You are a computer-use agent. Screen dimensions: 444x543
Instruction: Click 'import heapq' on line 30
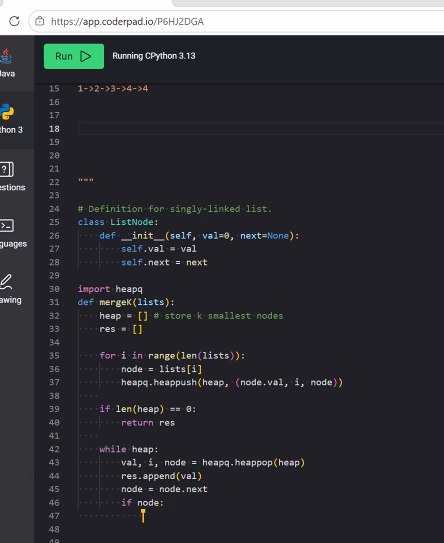110,289
